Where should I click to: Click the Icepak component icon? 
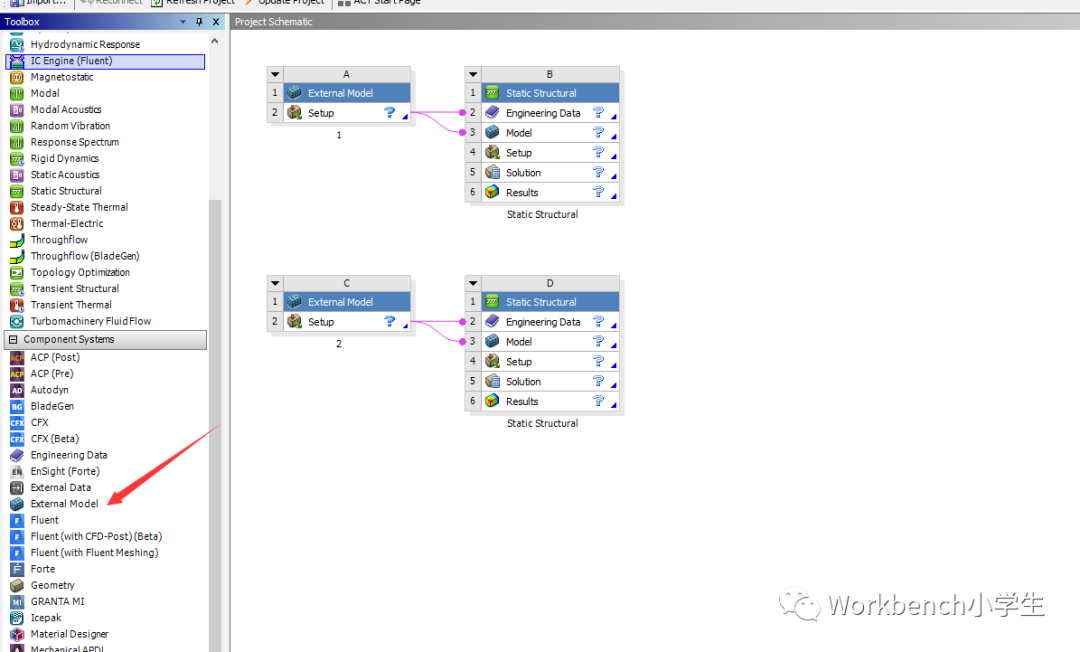pos(17,618)
